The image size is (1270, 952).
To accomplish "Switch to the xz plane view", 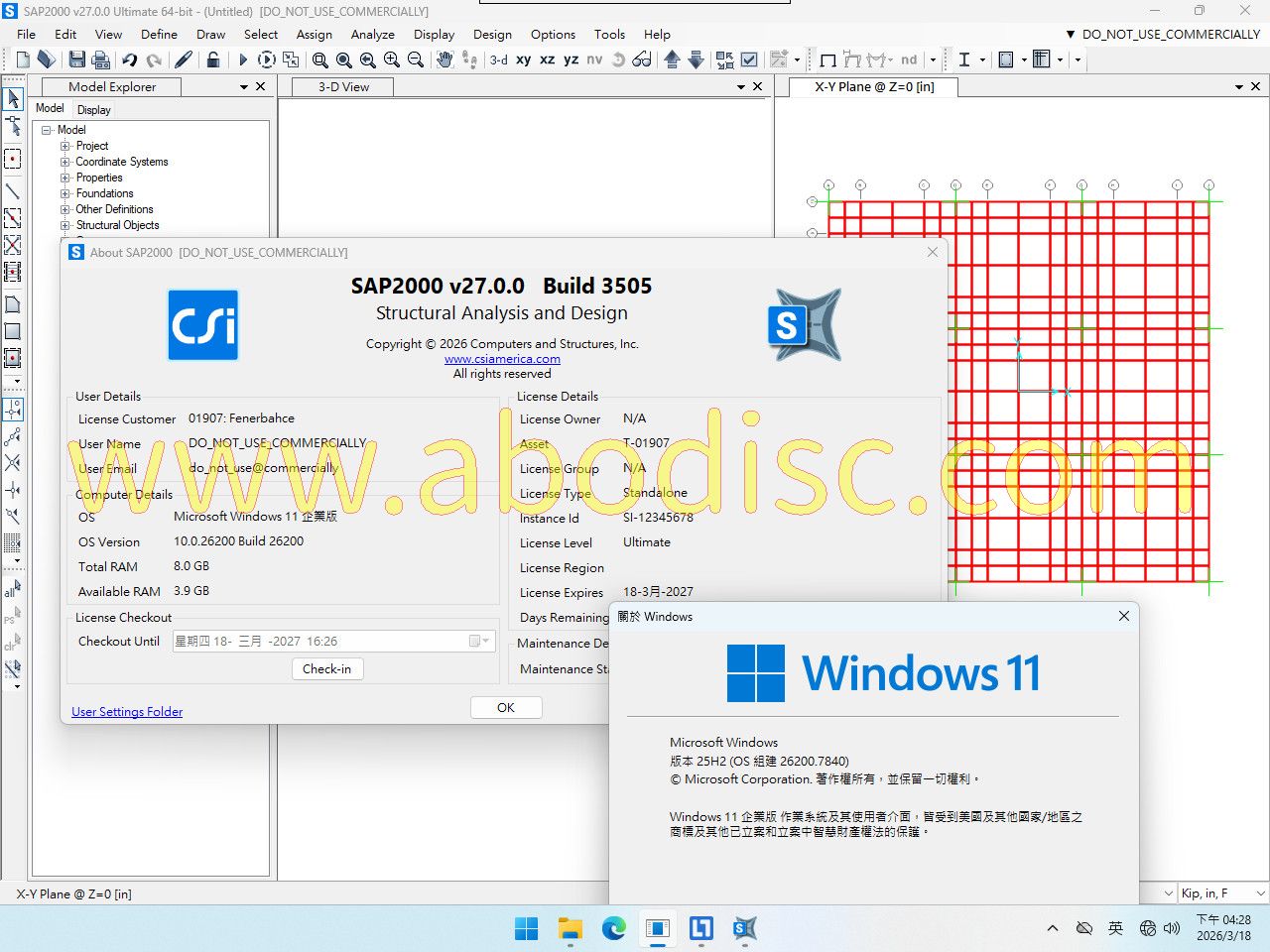I will (547, 59).
